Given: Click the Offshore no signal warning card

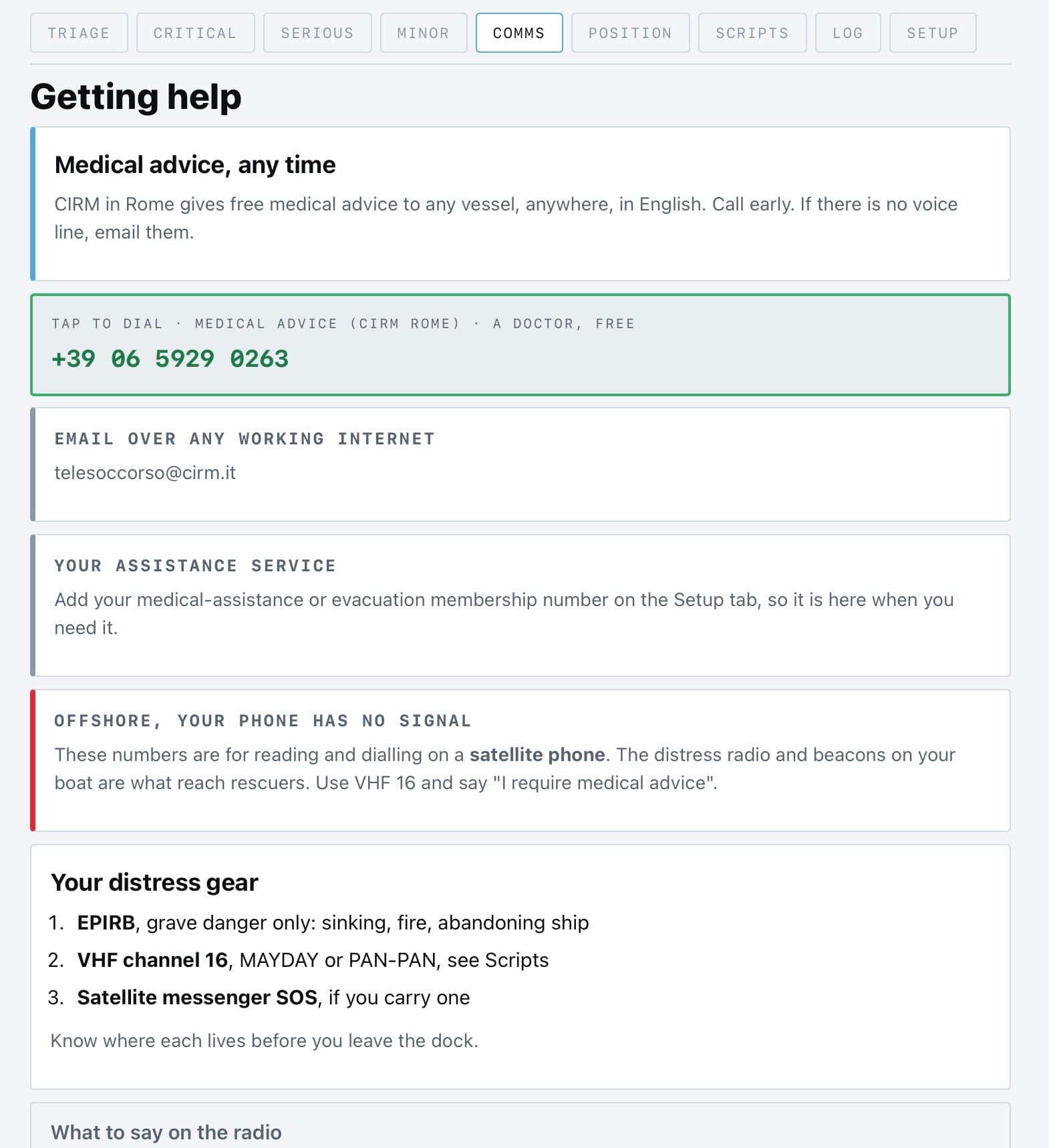Looking at the screenshot, I should point(520,760).
